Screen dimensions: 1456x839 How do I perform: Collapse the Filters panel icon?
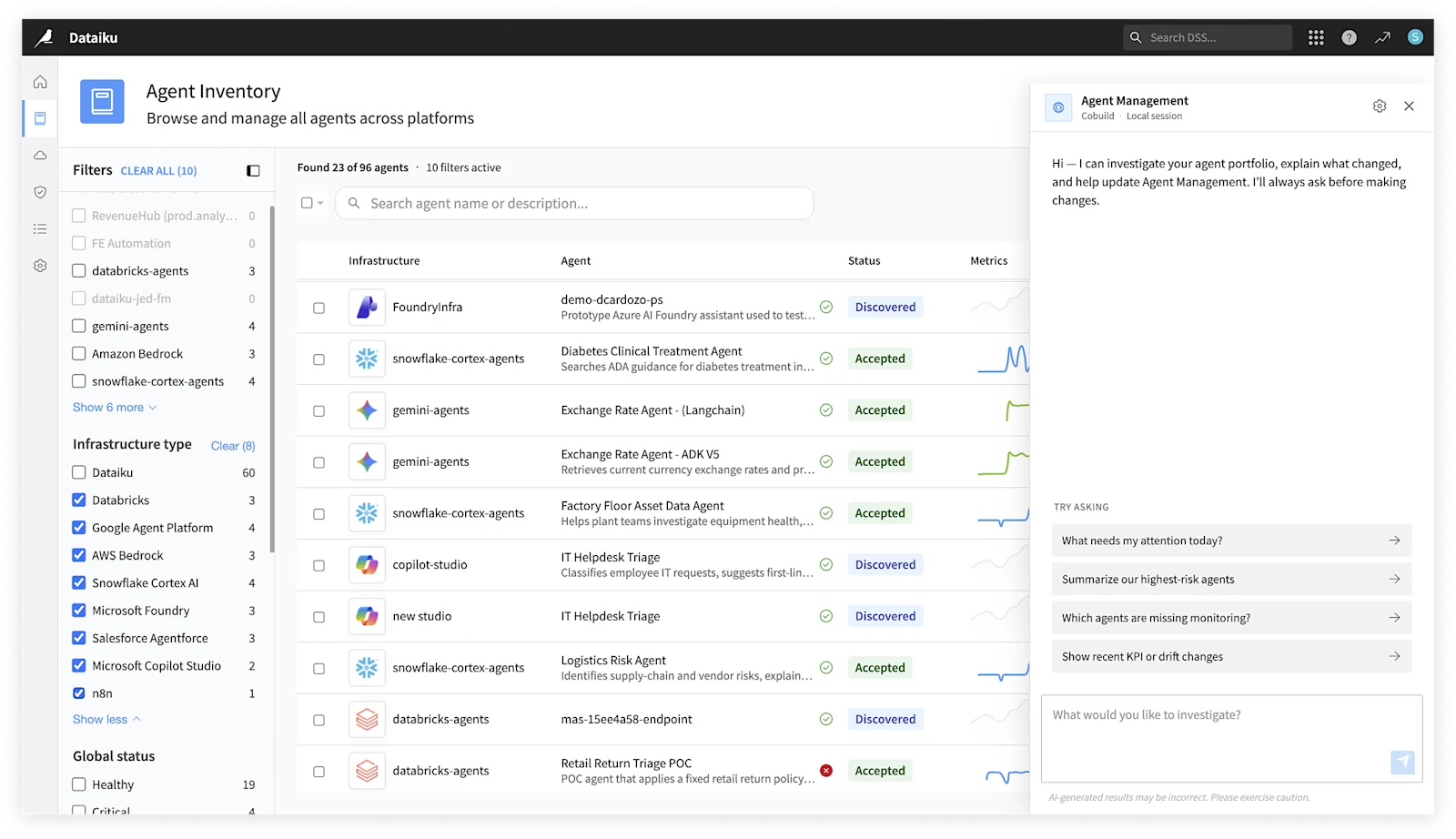point(253,170)
